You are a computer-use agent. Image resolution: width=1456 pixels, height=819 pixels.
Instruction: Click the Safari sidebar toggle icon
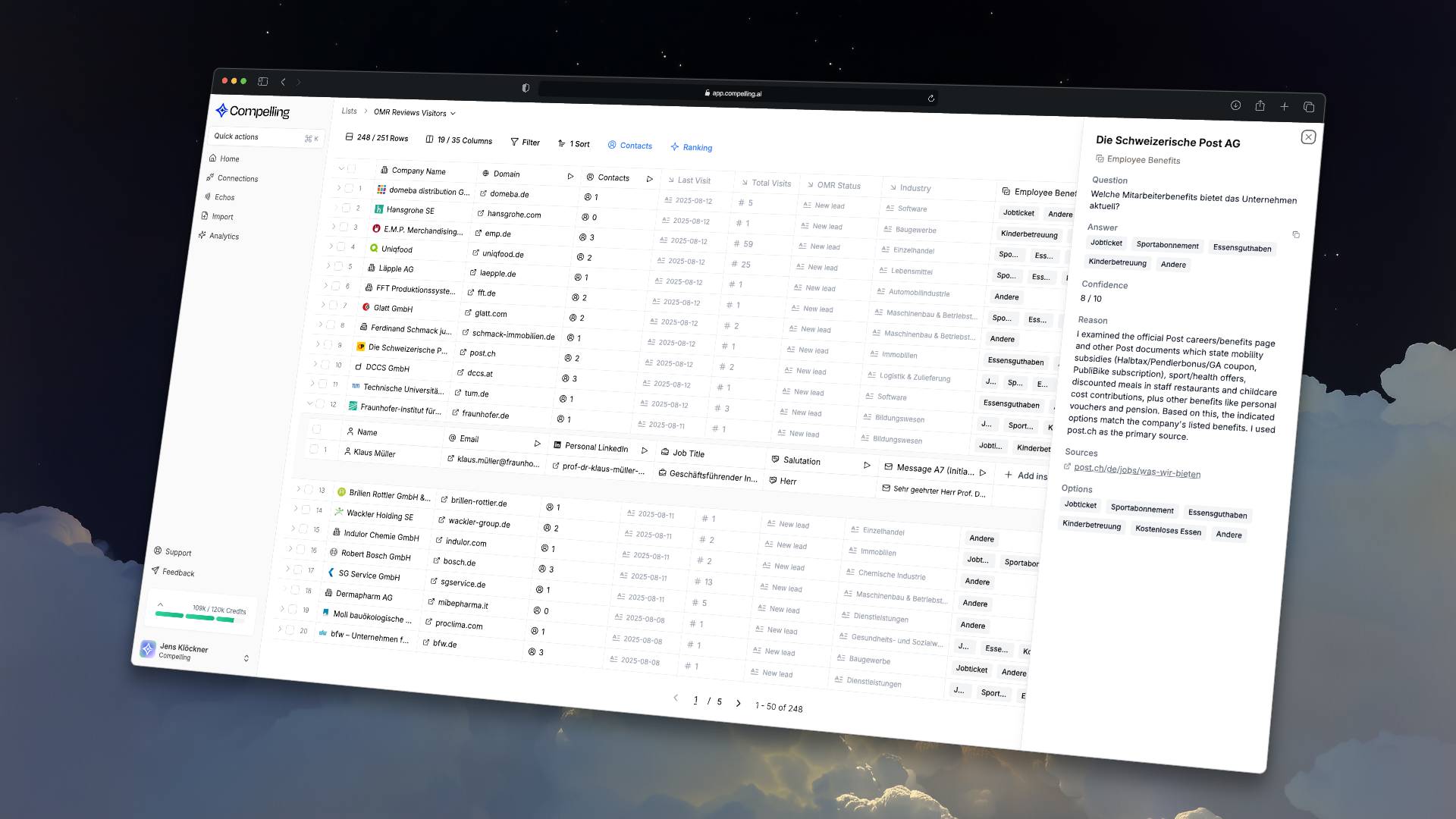click(263, 81)
